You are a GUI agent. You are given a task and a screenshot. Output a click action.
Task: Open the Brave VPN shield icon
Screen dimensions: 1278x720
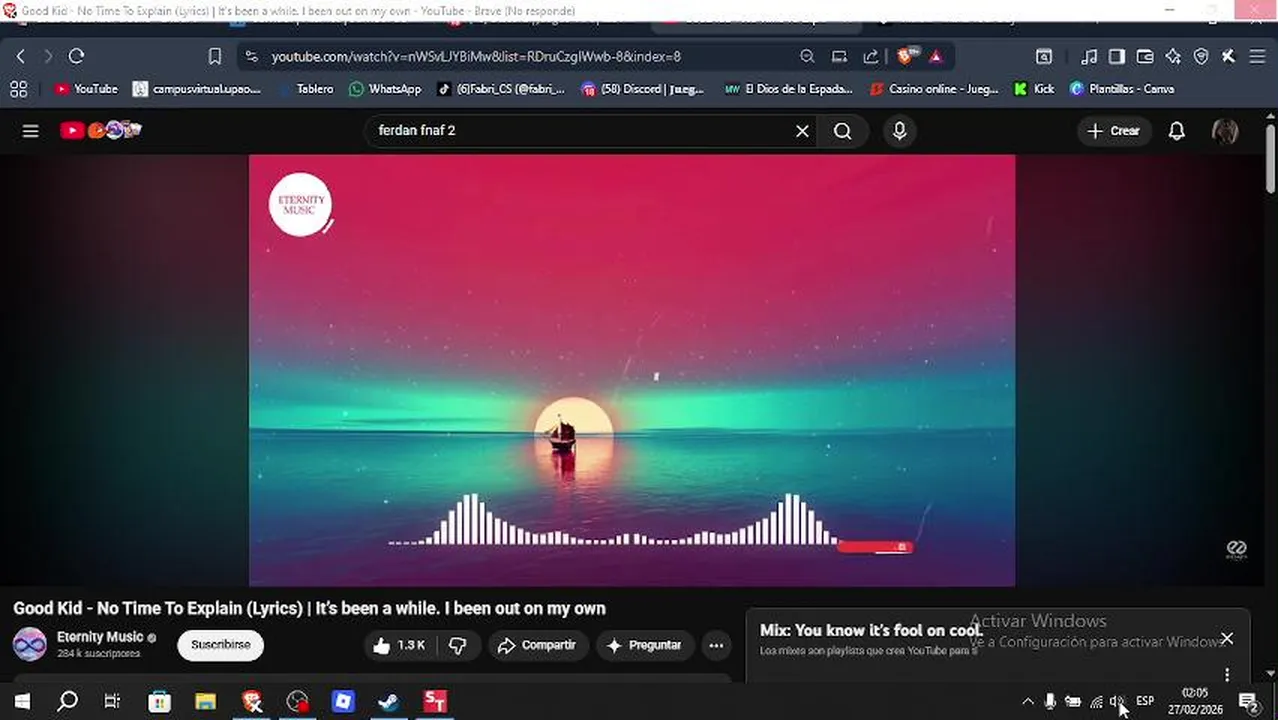[1201, 57]
